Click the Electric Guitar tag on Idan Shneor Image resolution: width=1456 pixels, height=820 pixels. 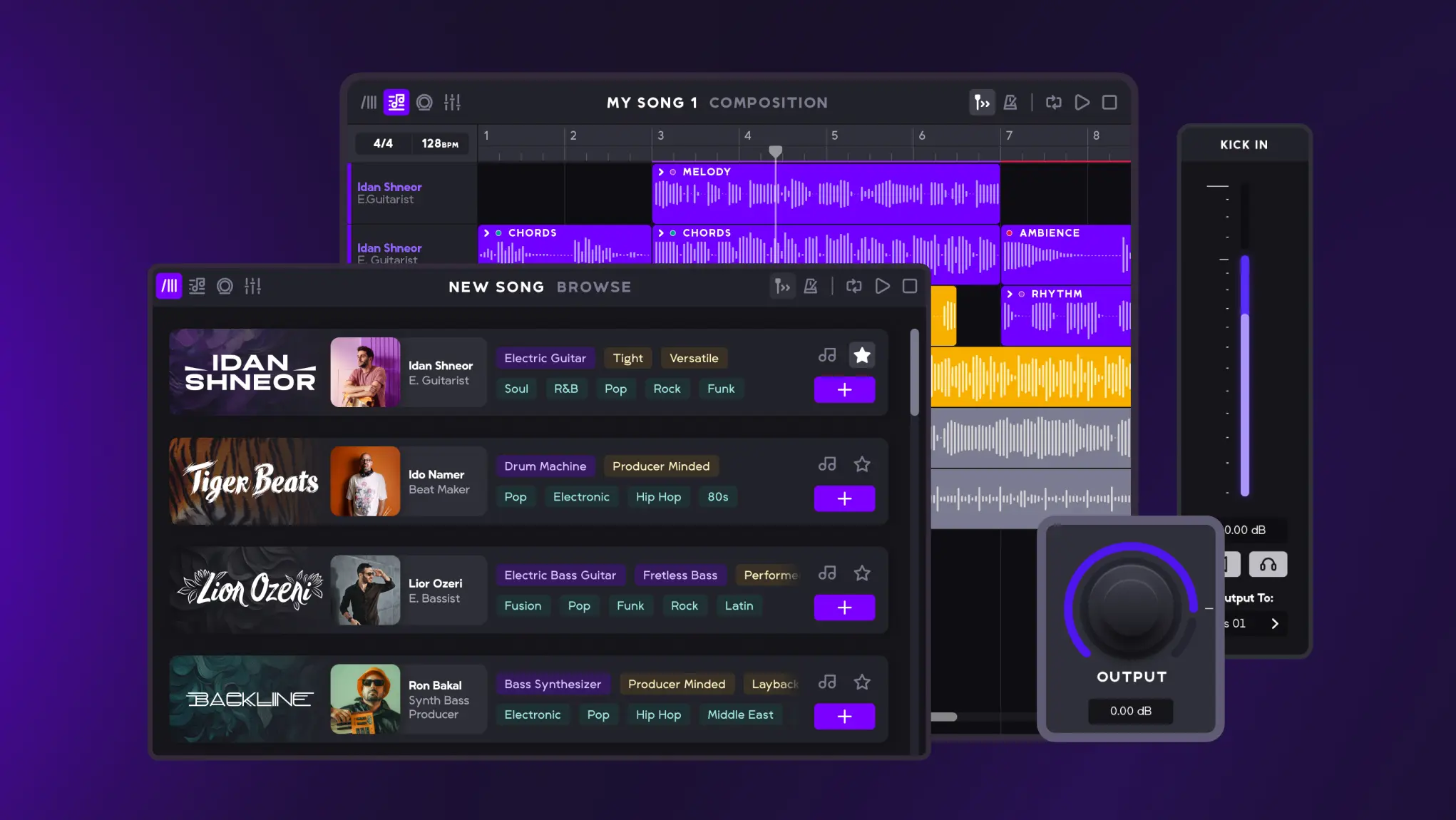point(545,357)
